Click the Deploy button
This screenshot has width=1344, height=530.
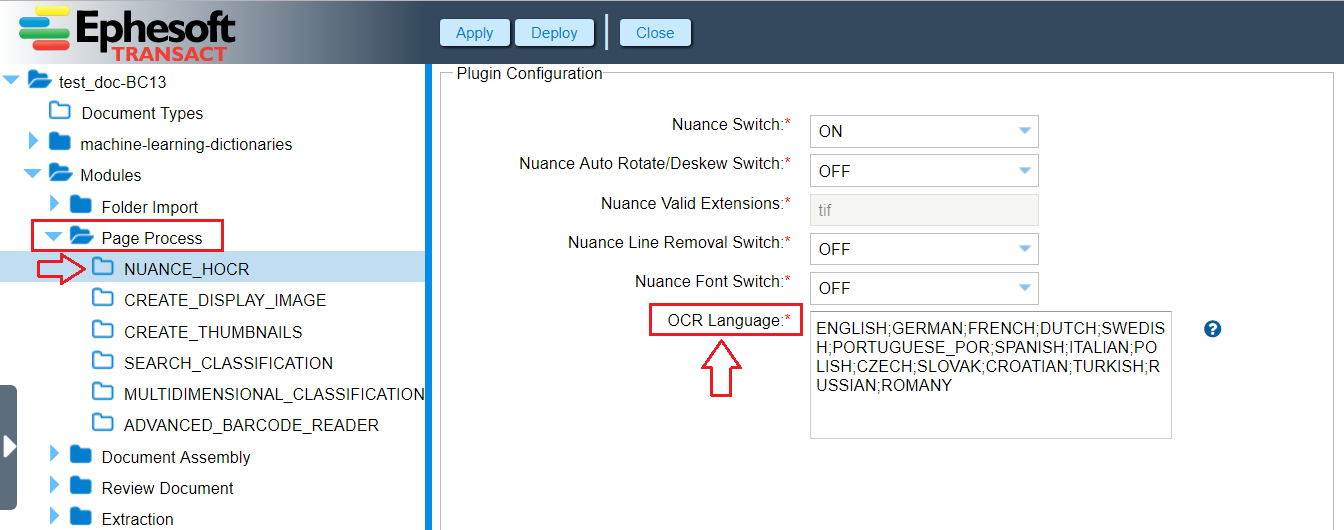coord(555,32)
